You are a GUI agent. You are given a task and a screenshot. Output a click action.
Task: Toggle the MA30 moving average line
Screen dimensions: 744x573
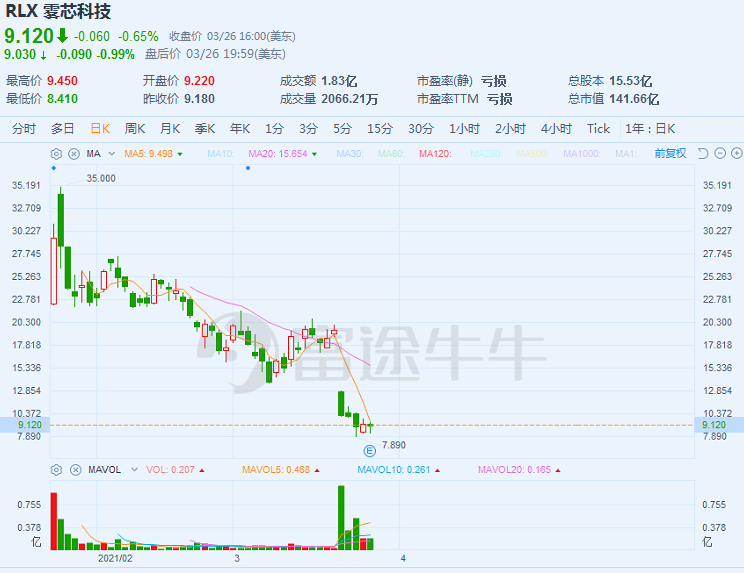pos(350,154)
